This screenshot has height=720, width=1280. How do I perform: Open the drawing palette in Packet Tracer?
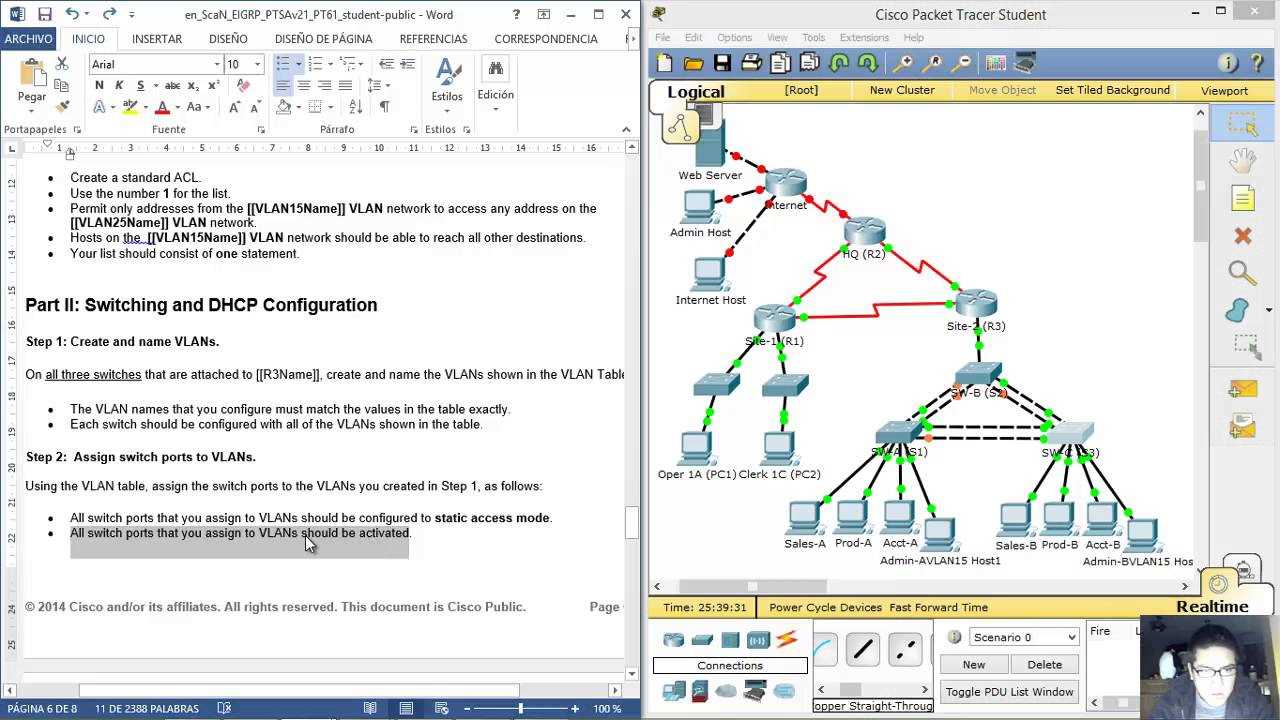point(996,64)
